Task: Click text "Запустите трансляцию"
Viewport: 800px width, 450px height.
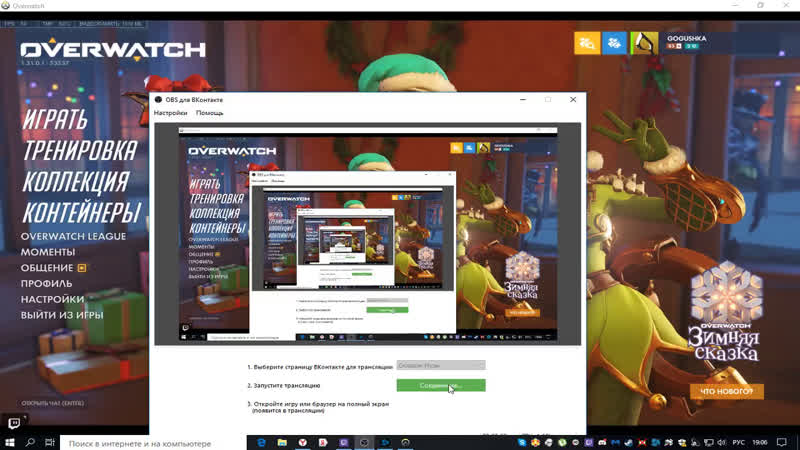Action: tap(287, 386)
